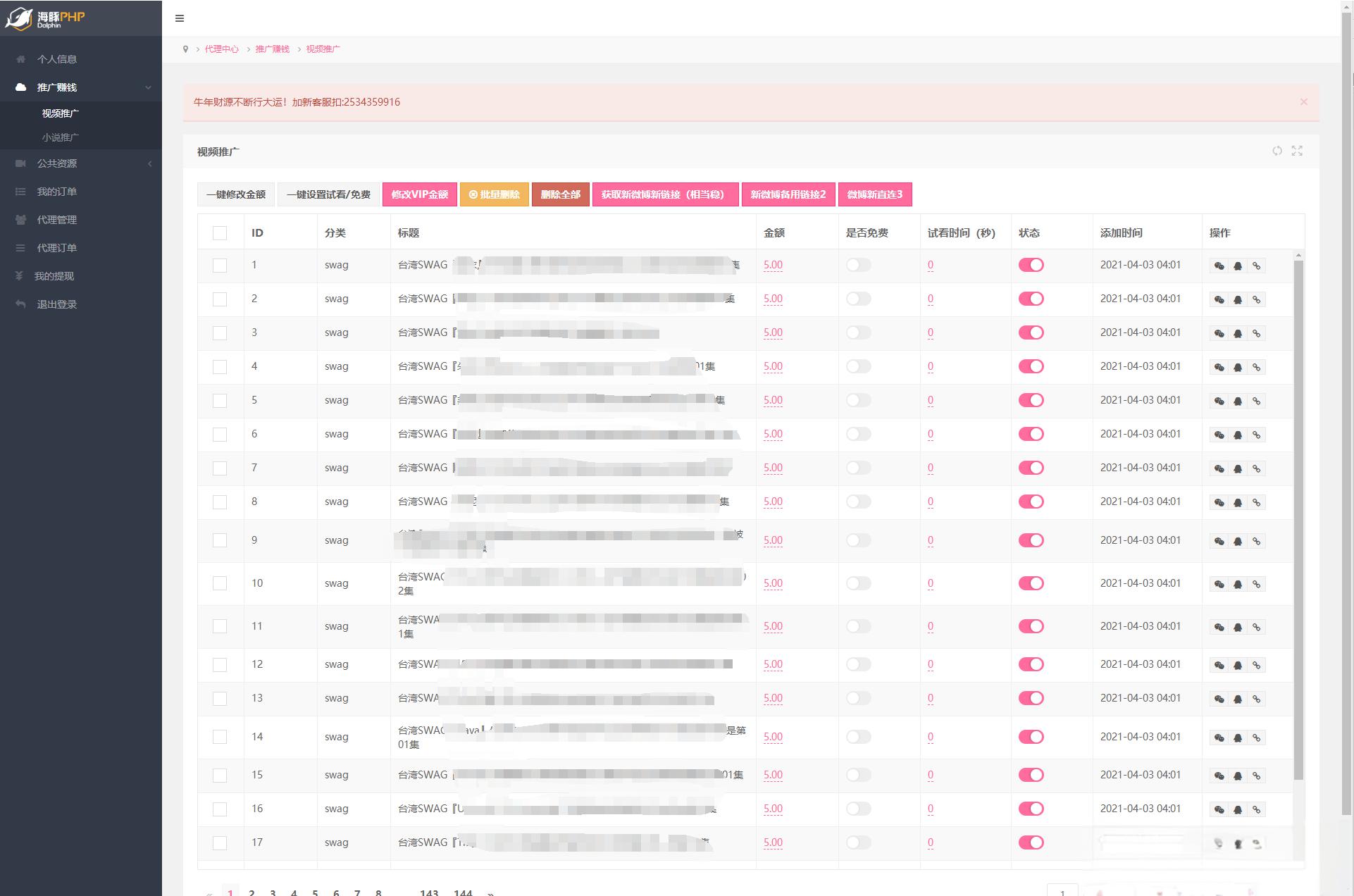1354x896 pixels.
Task: Click the 海豚PHP Dolphin logo
Action: (x=45, y=18)
